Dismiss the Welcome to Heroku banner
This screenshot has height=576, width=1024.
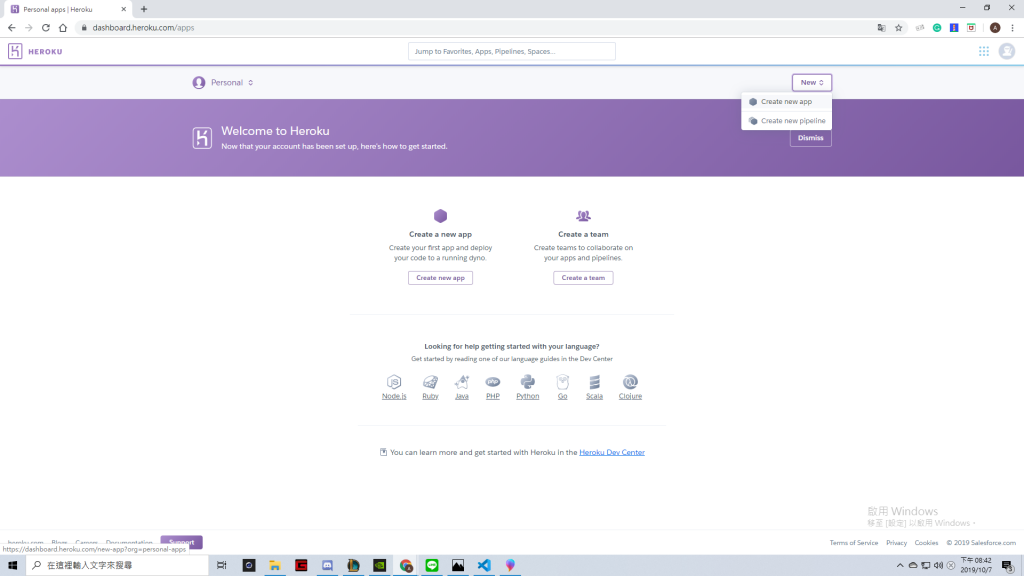point(810,138)
